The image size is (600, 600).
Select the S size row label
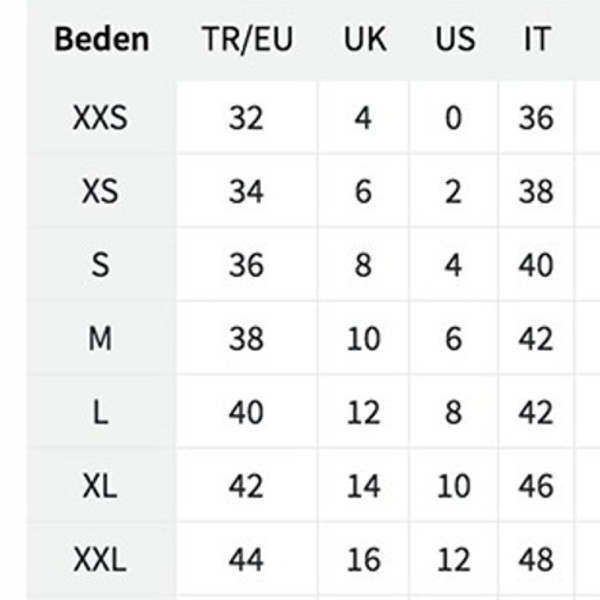click(100, 265)
